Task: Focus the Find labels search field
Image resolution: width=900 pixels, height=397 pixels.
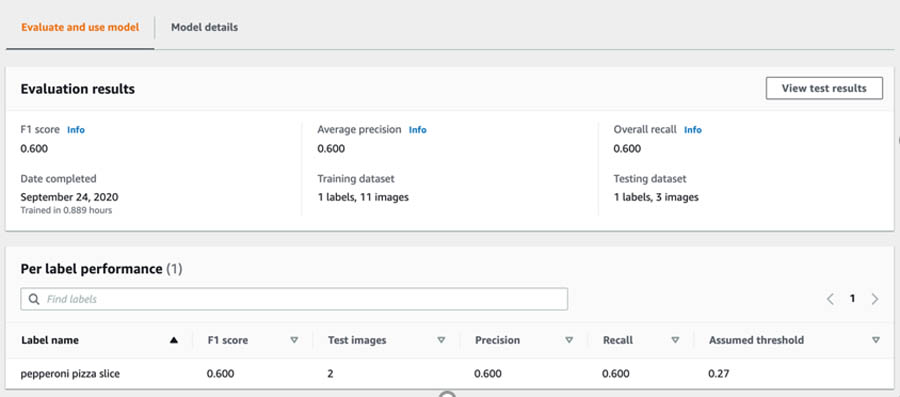Action: pyautogui.click(x=294, y=299)
